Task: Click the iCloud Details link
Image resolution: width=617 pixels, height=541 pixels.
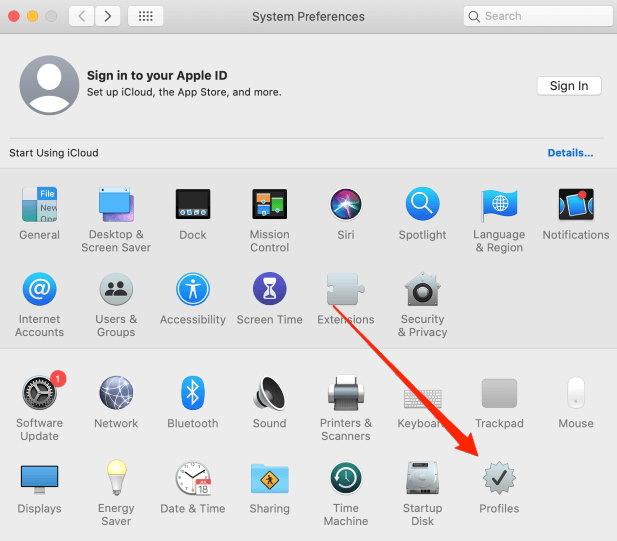Action: coord(570,153)
